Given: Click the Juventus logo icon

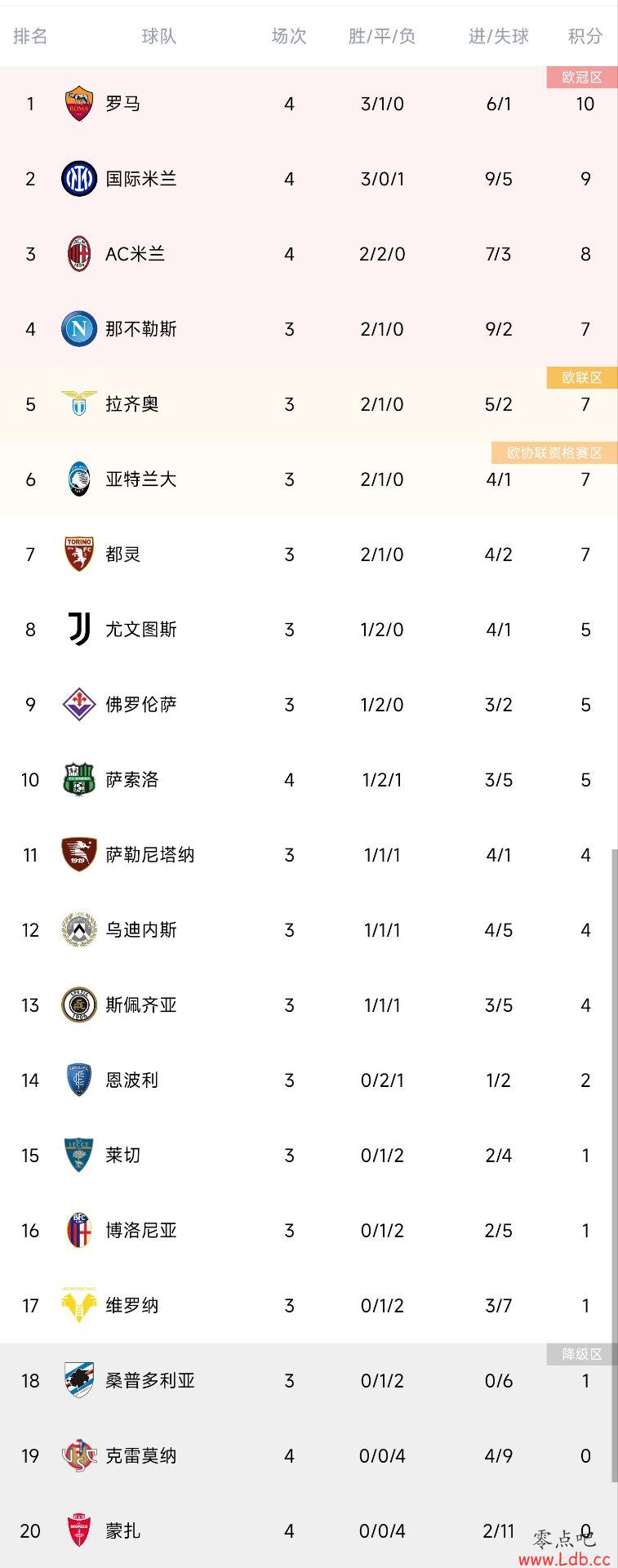Looking at the screenshot, I should (79, 630).
